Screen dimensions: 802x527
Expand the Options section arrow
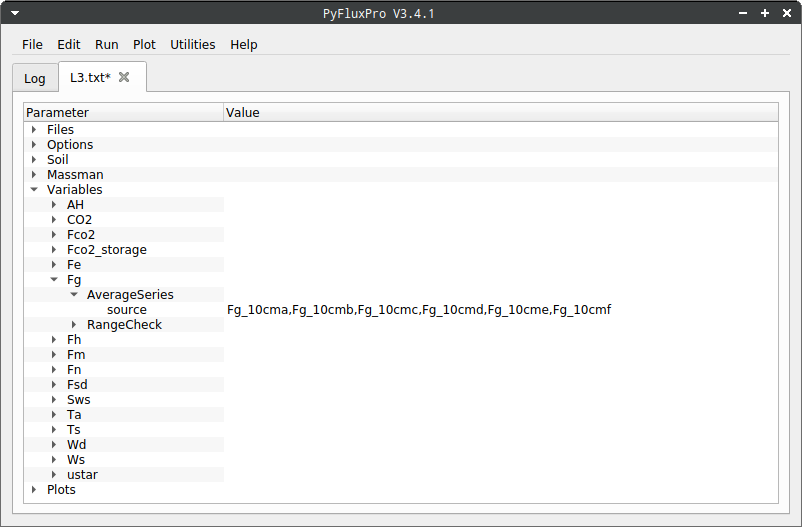tap(34, 144)
